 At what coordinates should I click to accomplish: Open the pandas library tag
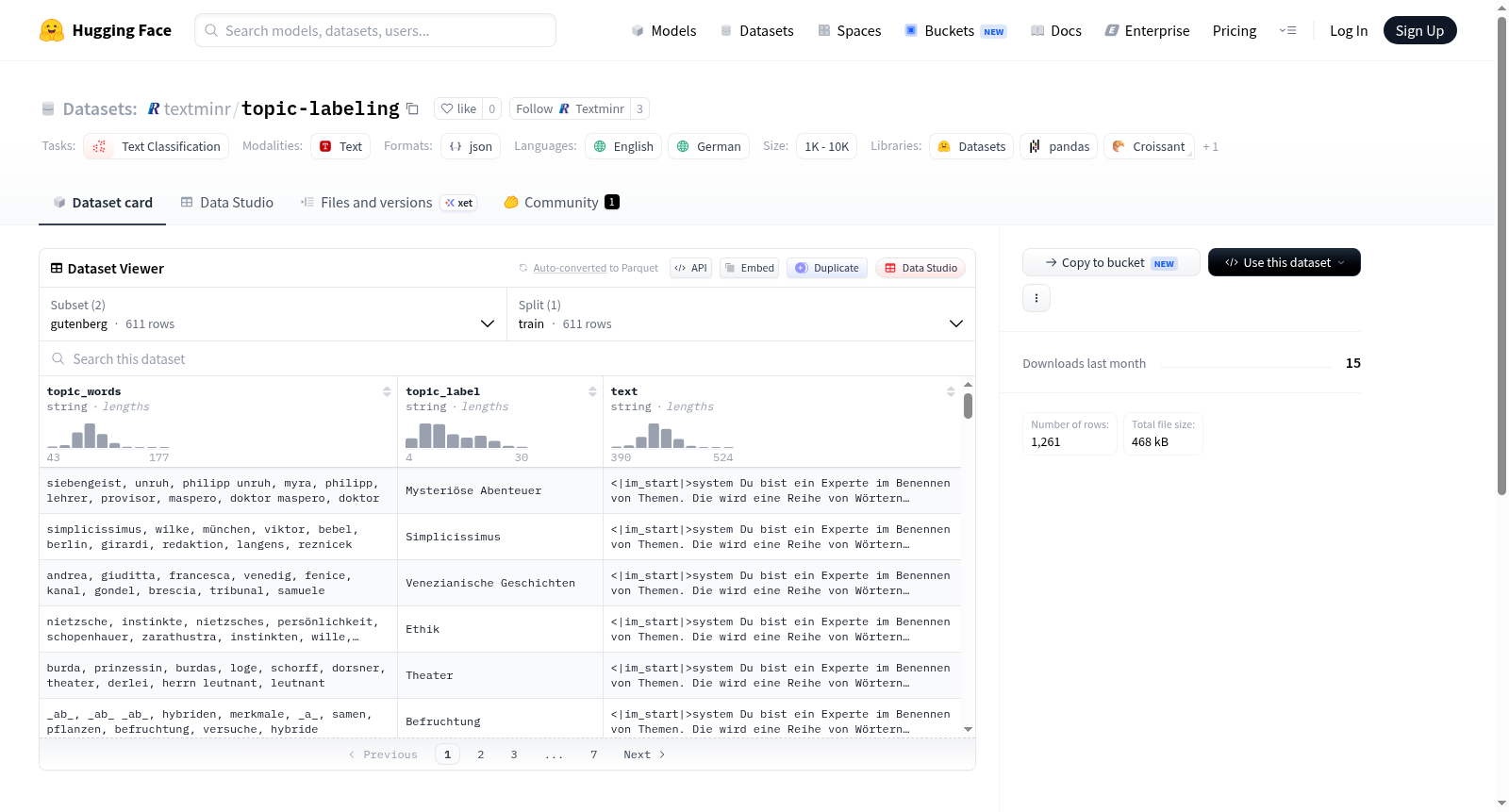1059,146
